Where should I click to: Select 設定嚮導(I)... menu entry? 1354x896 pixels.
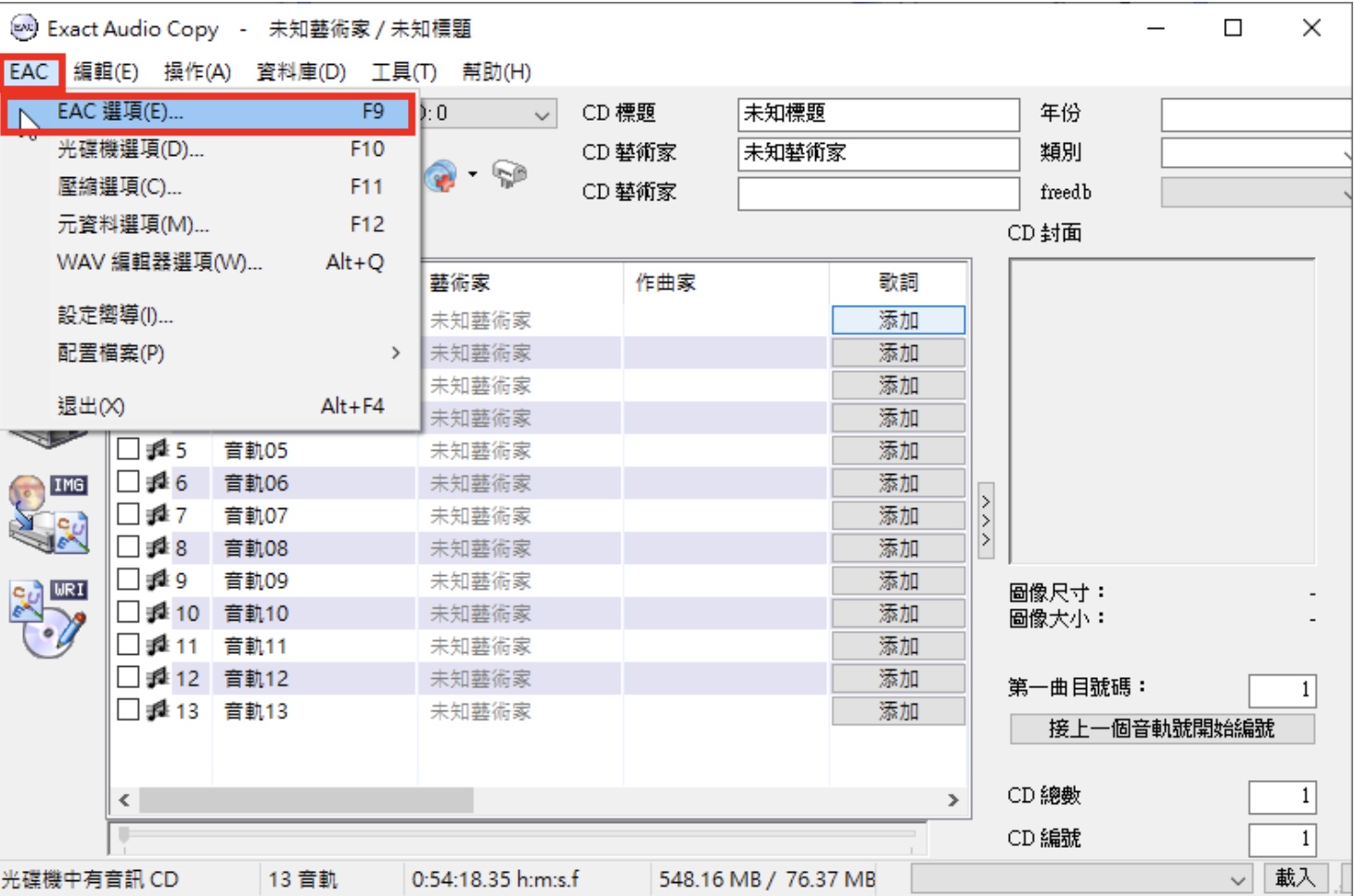tap(208, 315)
